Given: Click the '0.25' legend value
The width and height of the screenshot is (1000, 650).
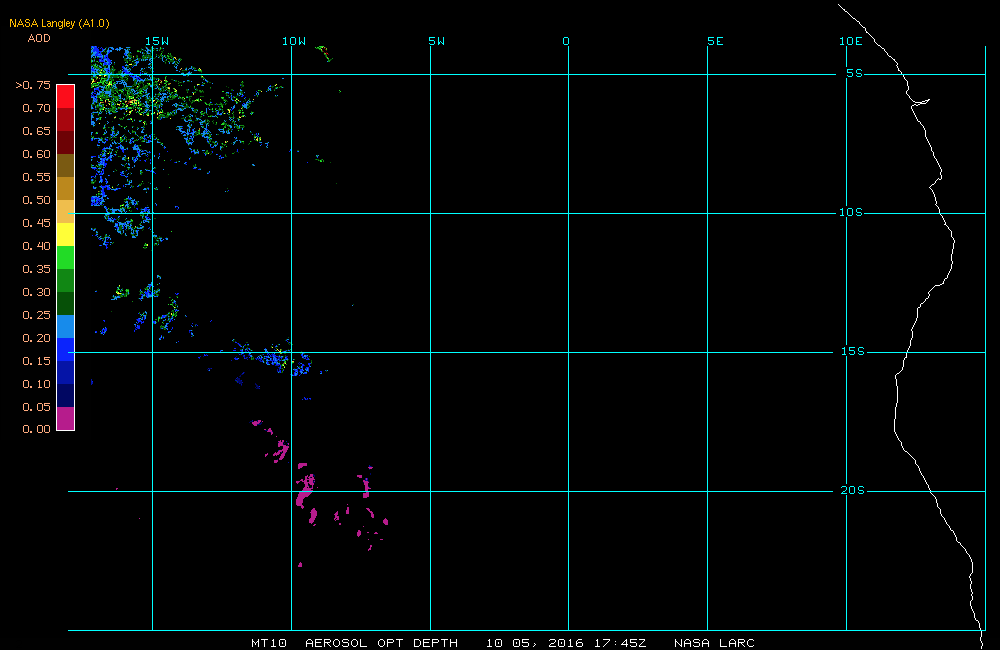Looking at the screenshot, I should [x=36, y=315].
